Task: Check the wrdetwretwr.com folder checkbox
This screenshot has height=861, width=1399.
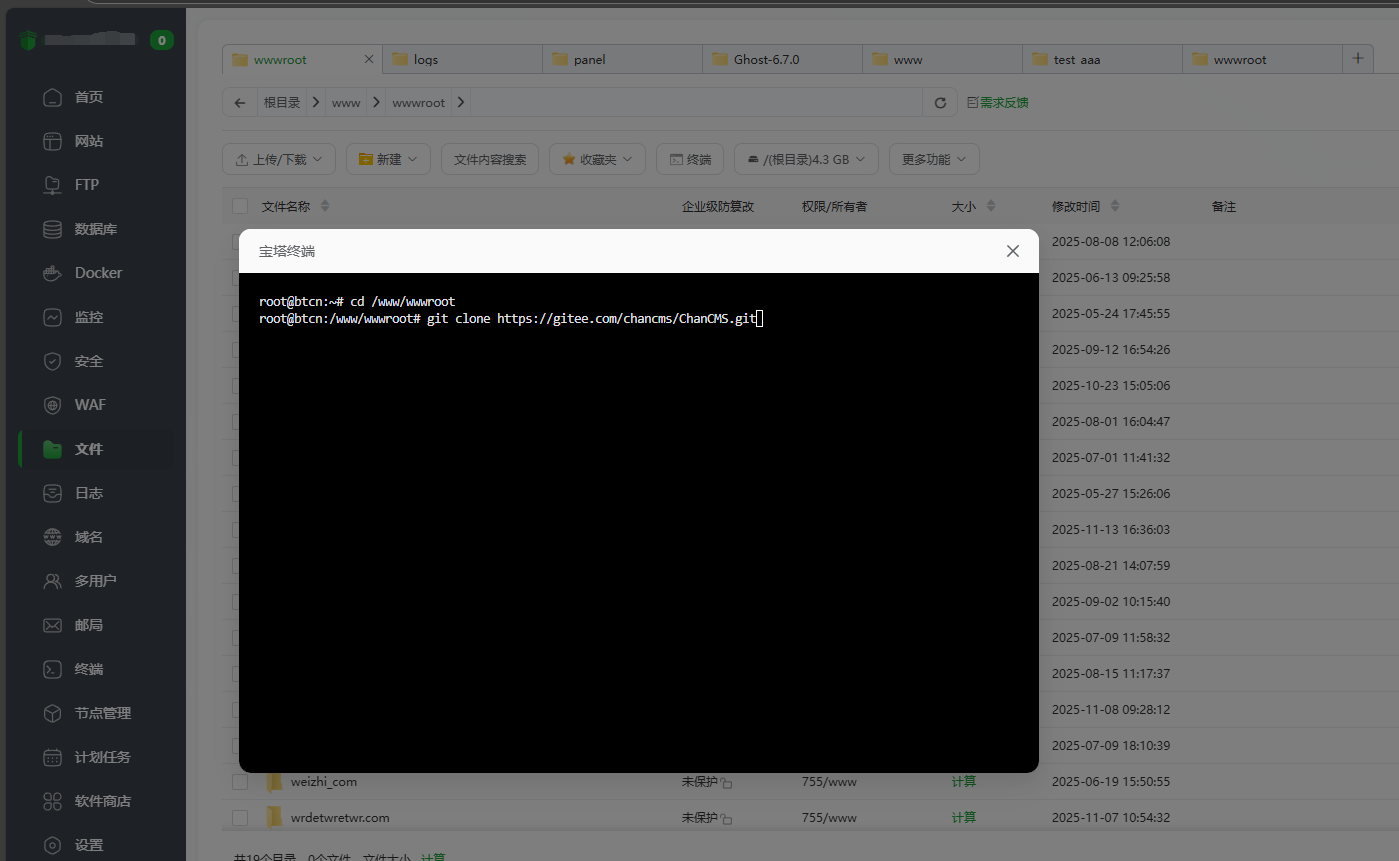Action: click(240, 818)
